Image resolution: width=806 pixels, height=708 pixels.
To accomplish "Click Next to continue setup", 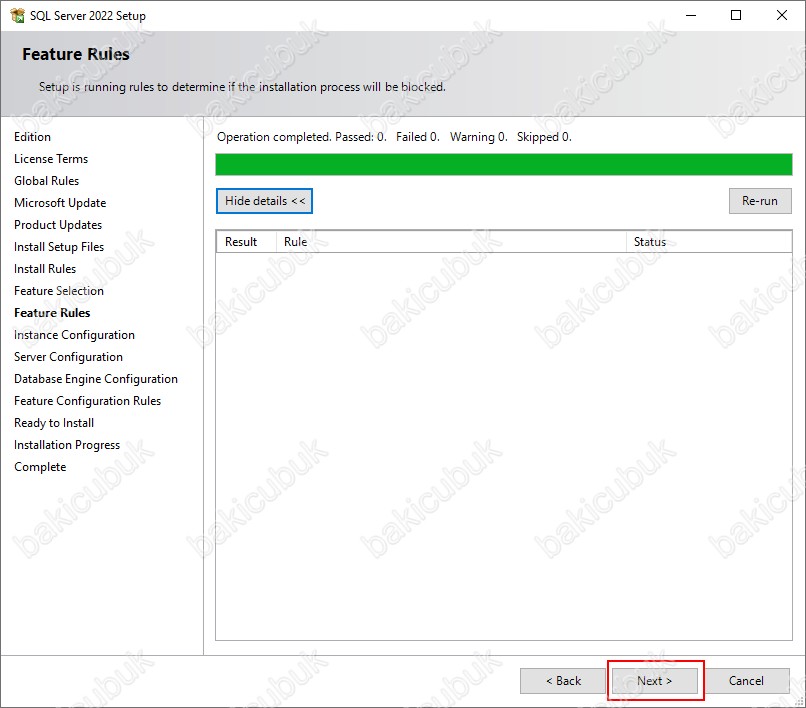I will tap(655, 681).
